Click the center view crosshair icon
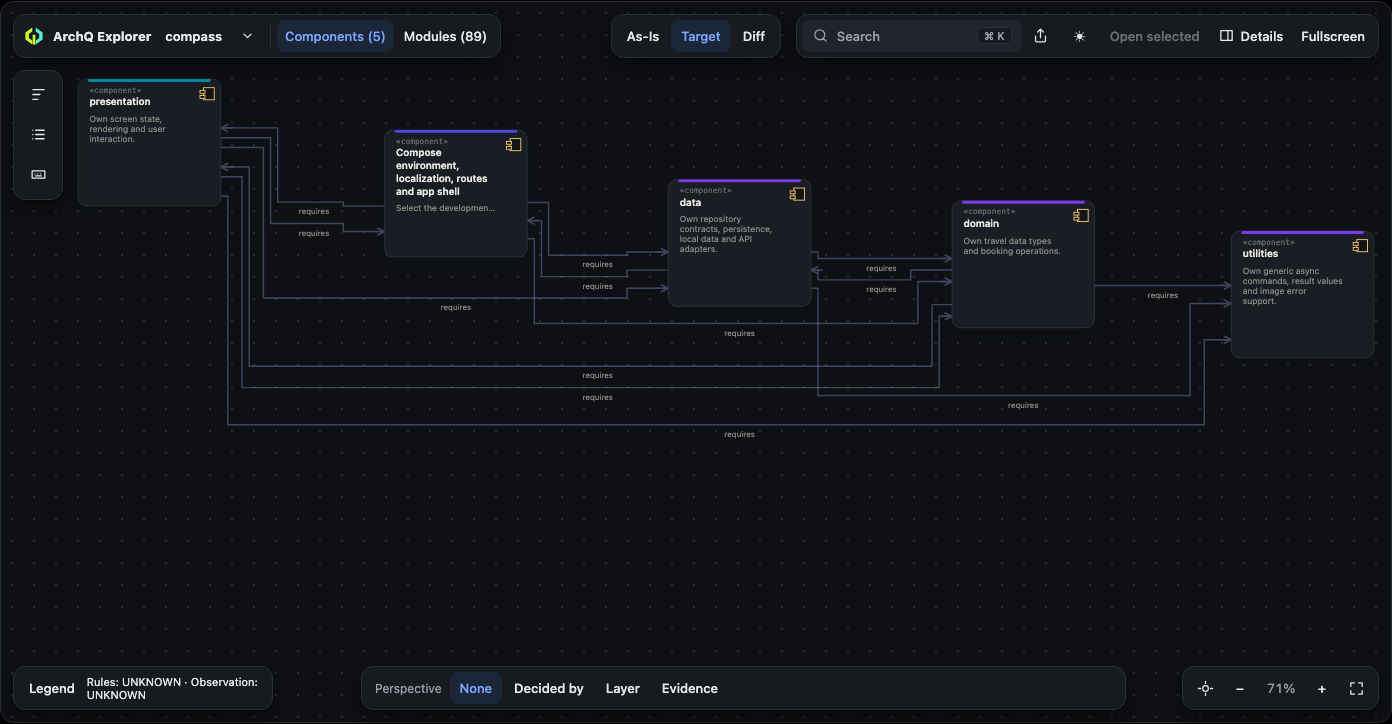The image size is (1392, 724). tap(1205, 688)
